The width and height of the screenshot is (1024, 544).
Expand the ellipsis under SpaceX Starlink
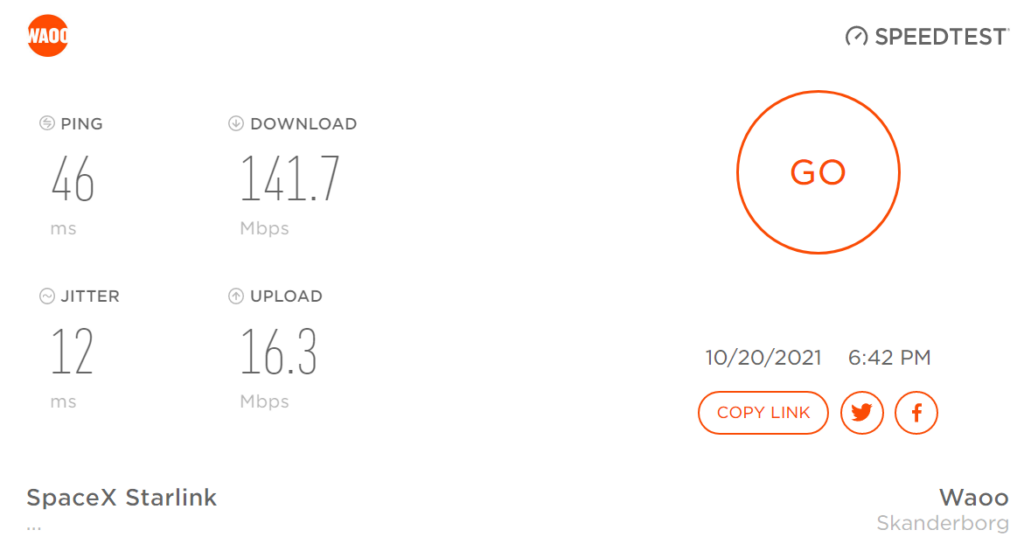[34, 528]
